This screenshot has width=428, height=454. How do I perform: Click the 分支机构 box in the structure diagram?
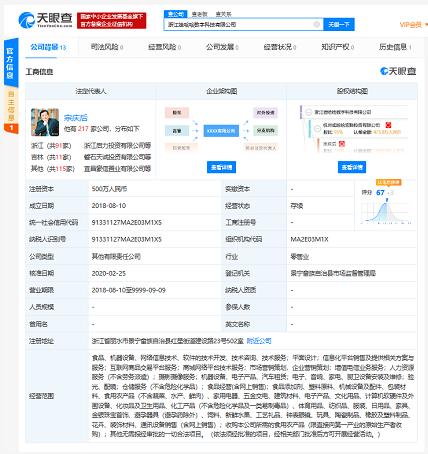pos(265,131)
